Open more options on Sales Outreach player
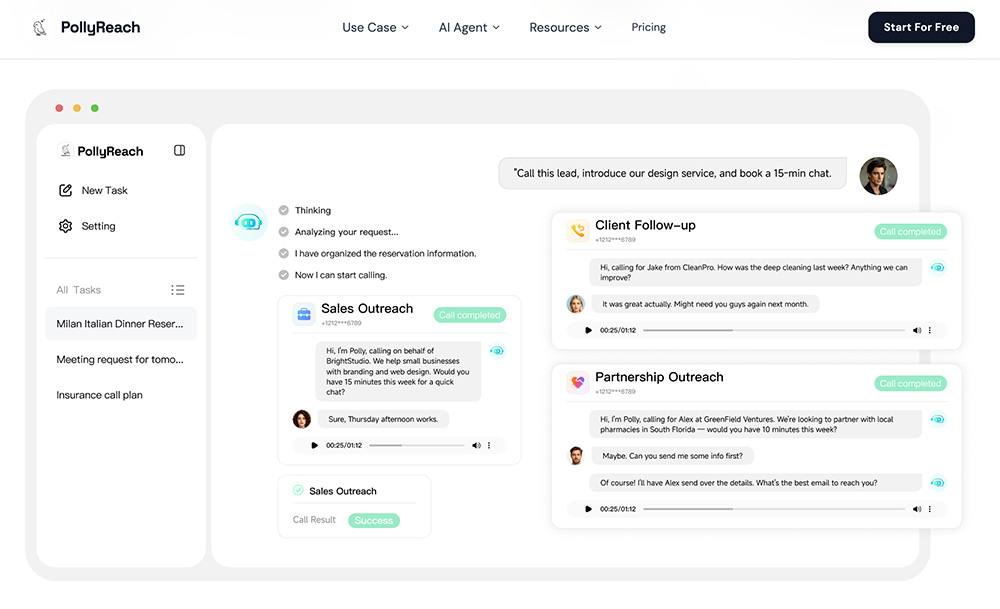Image resolution: width=1000 pixels, height=609 pixels. pyautogui.click(x=489, y=445)
